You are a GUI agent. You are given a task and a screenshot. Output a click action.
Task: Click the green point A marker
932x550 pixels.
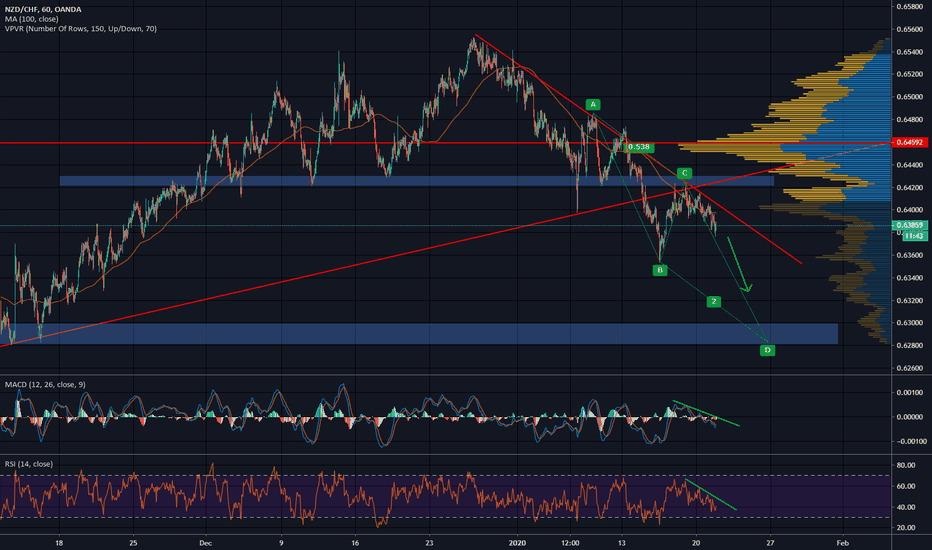coord(592,104)
